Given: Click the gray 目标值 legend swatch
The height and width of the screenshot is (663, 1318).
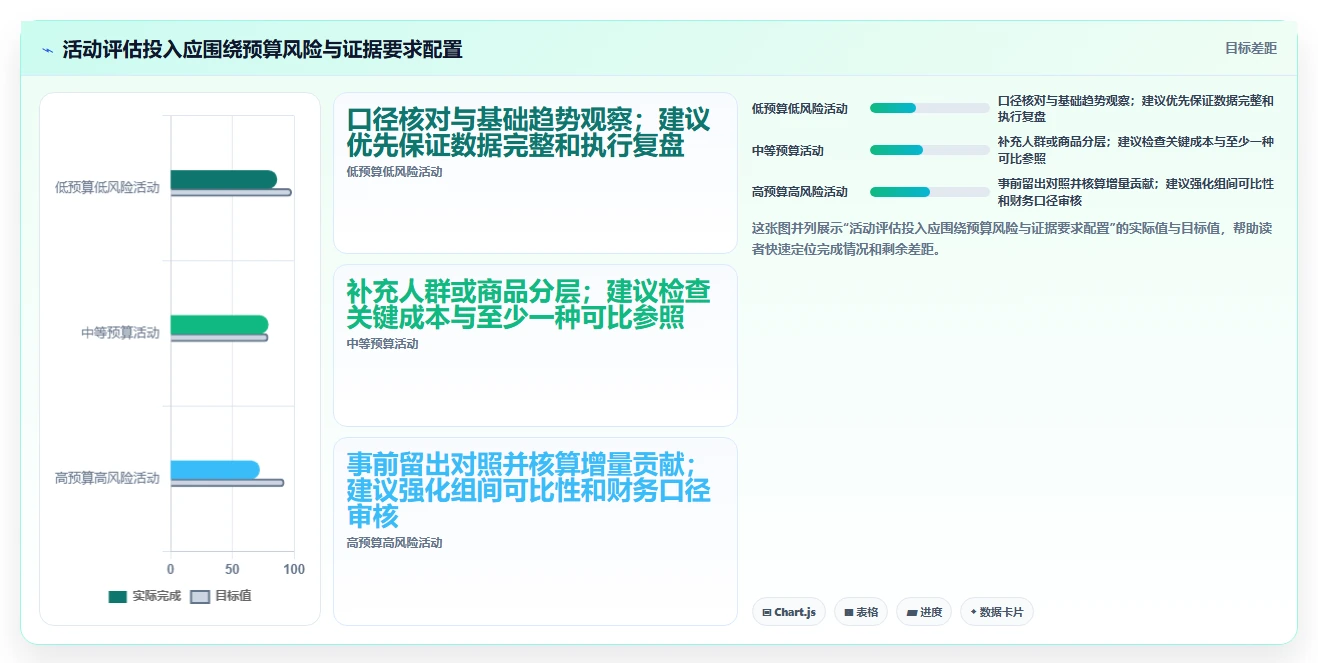Looking at the screenshot, I should pos(200,597).
